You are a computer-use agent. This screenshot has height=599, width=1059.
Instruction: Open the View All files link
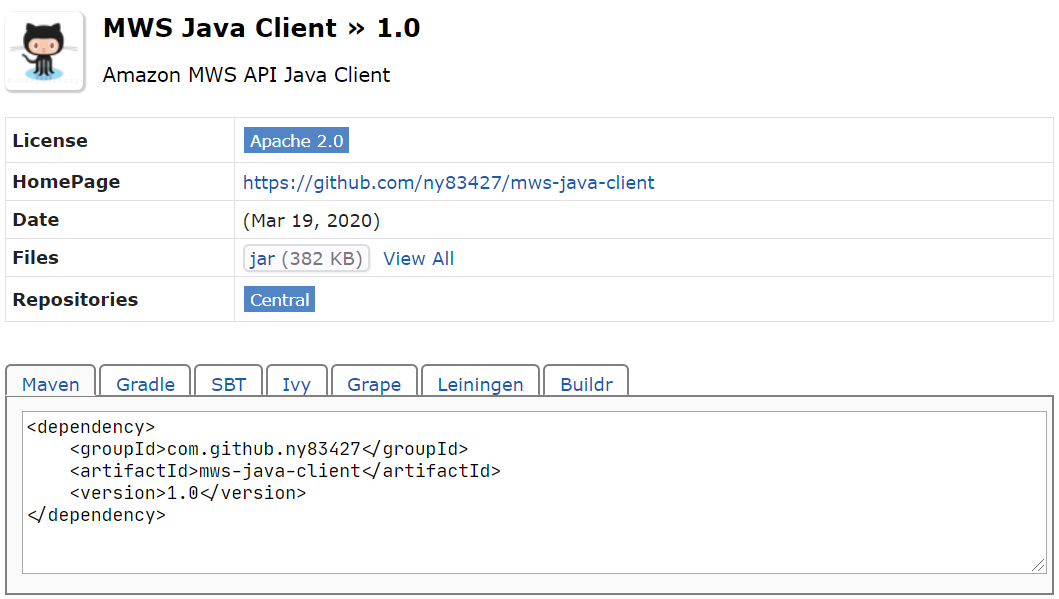click(418, 259)
